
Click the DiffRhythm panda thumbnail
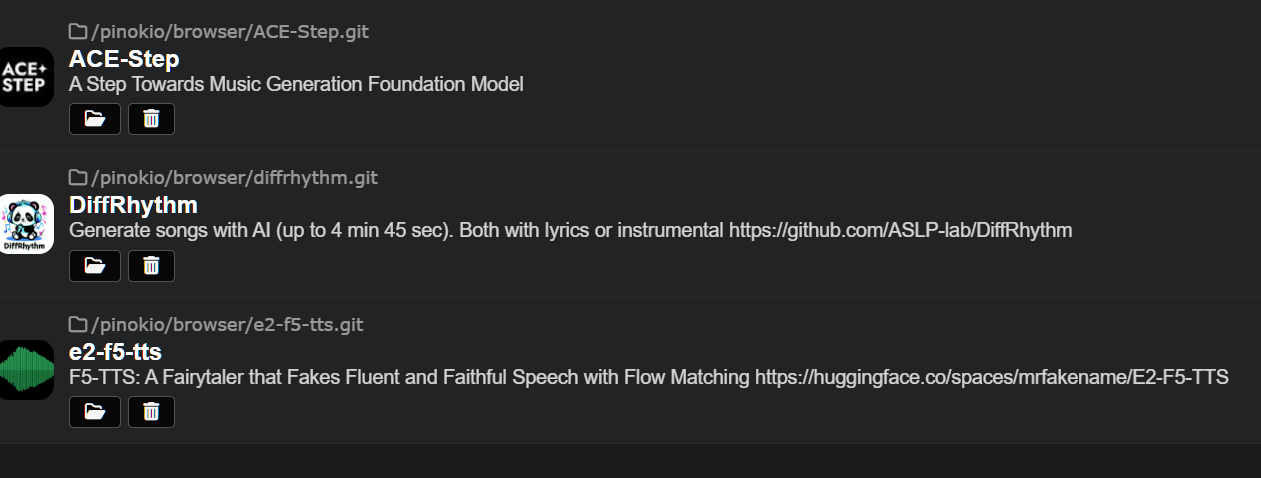(x=25, y=224)
